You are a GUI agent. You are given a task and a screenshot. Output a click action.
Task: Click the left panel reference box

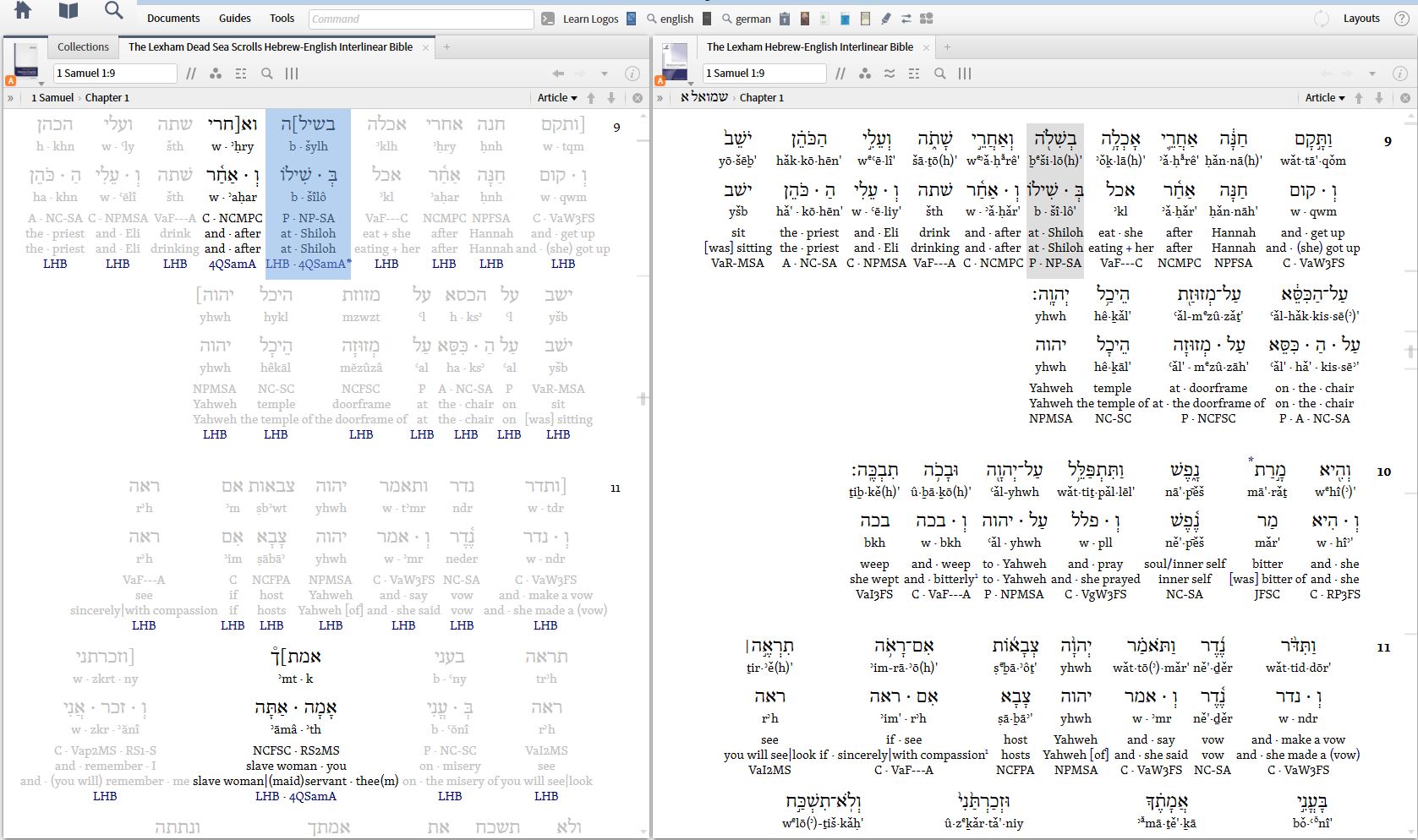click(x=115, y=74)
